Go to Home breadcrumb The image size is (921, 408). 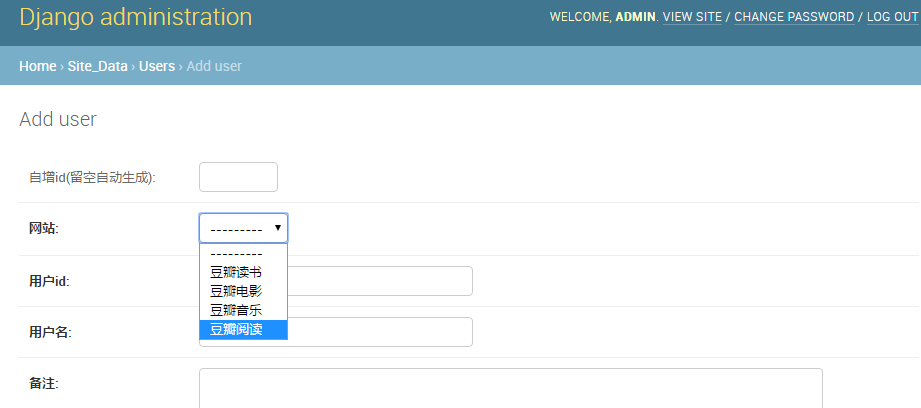pos(38,66)
